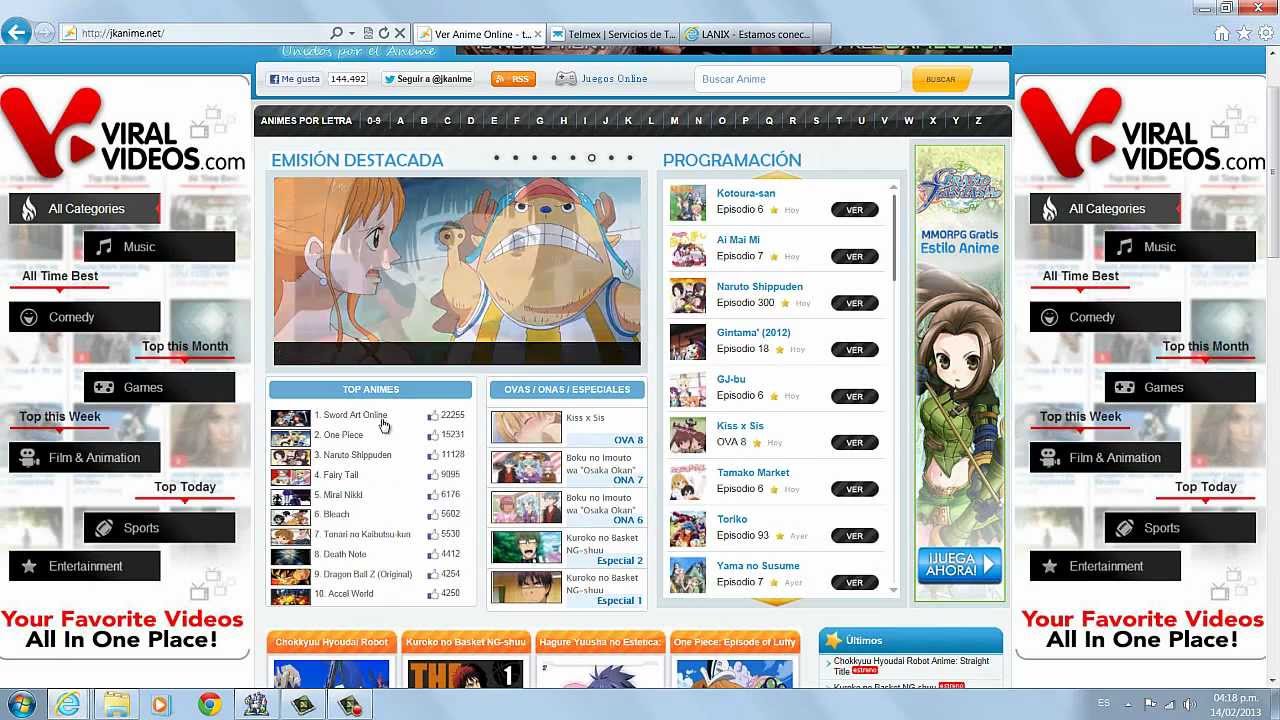Click the Facebook Me gusta button
This screenshot has width=1280, height=720.
click(x=294, y=79)
